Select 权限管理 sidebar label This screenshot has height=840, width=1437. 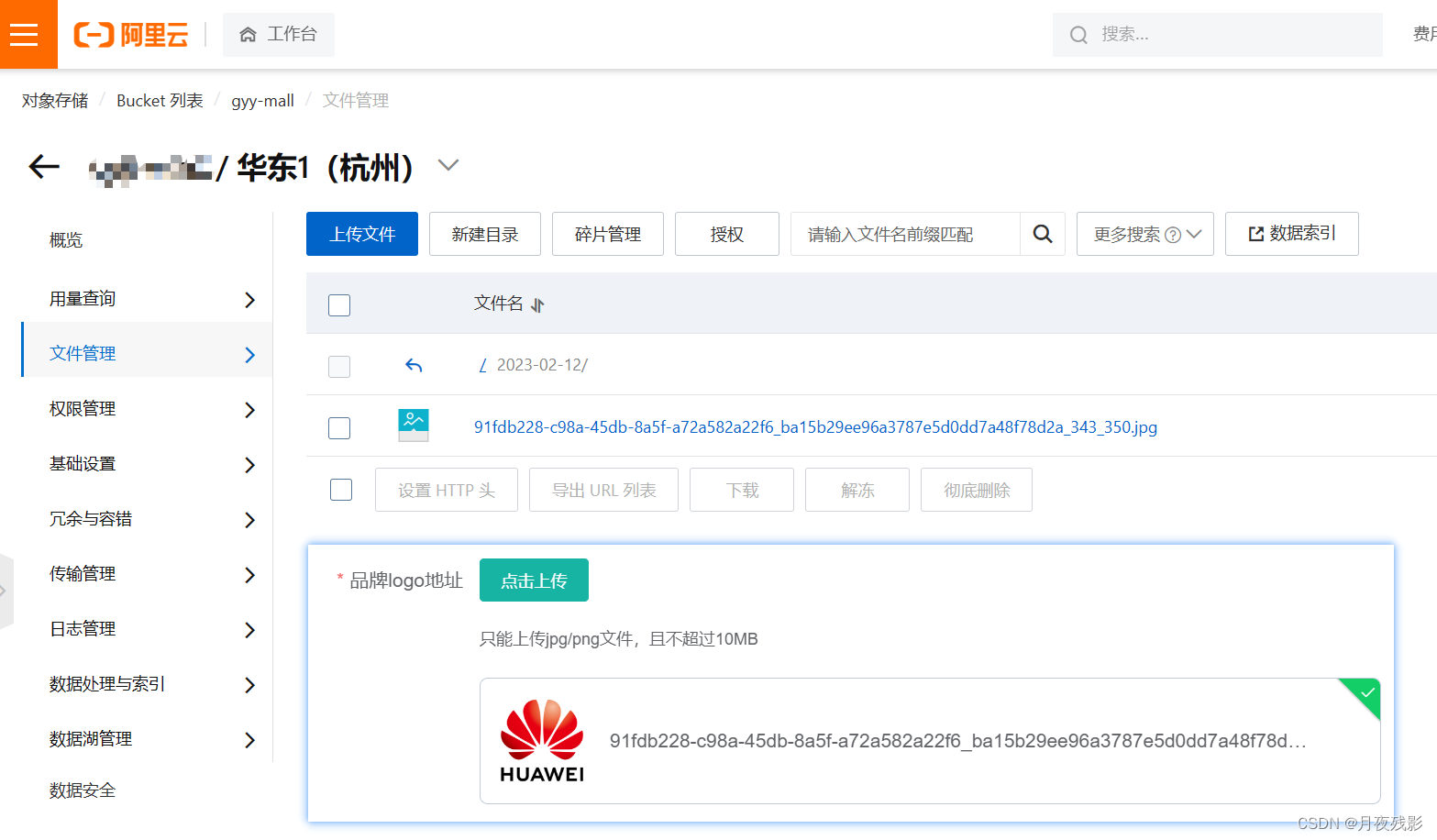[83, 409]
